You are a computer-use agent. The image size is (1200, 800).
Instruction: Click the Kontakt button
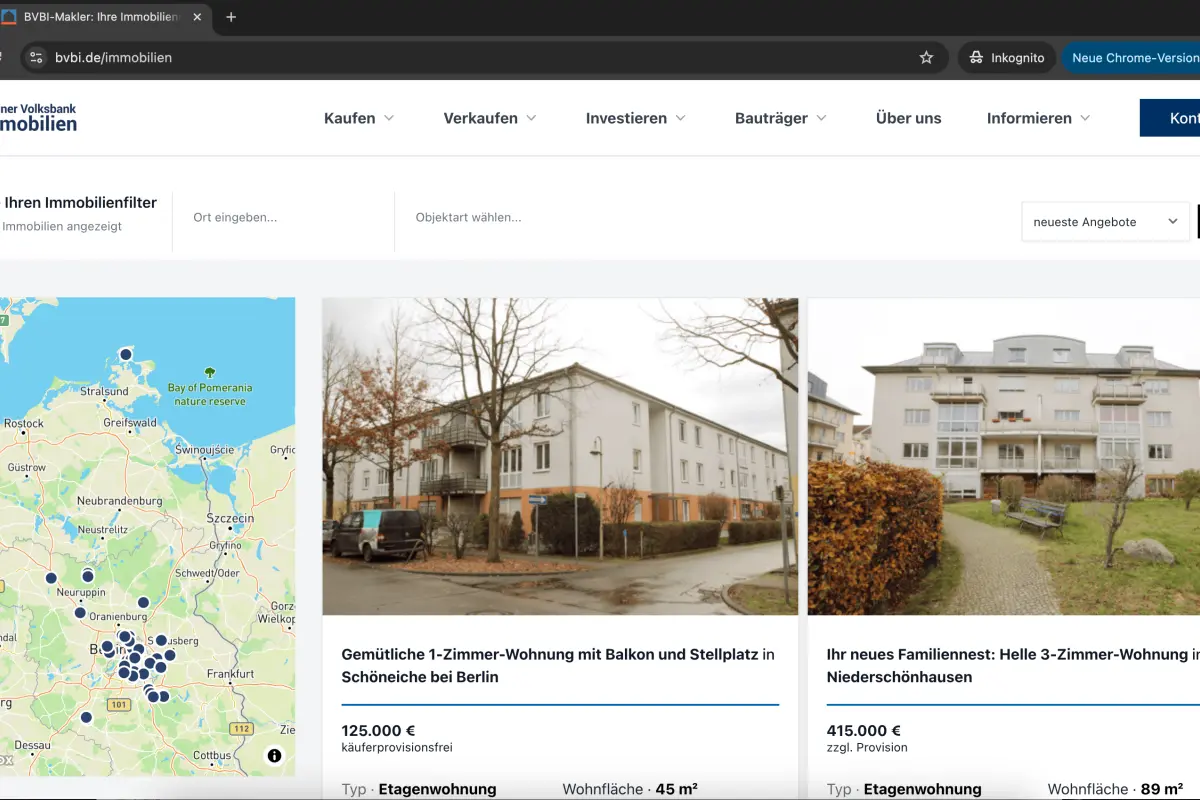[1170, 118]
